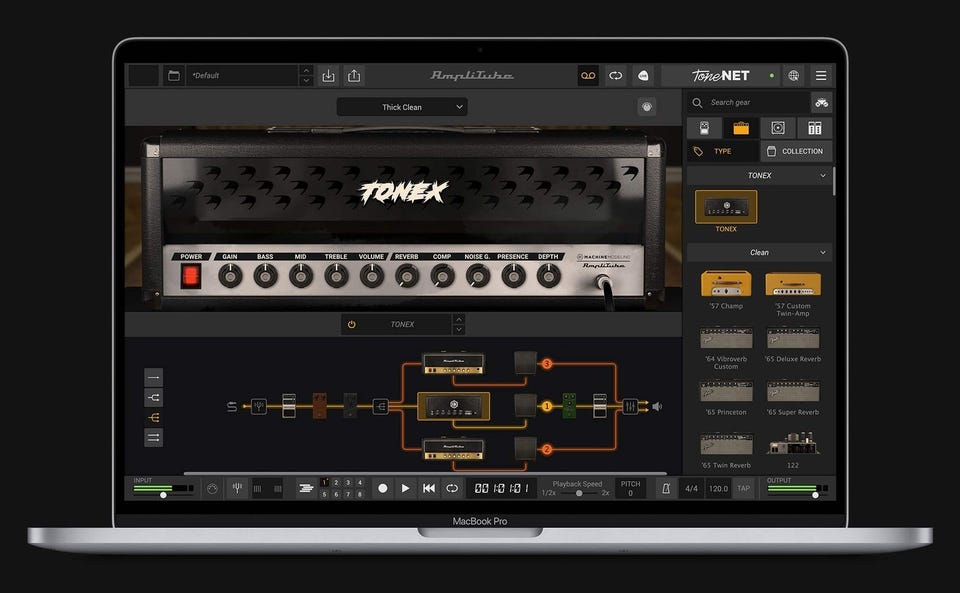Click the globe icon beside ToneNET

pyautogui.click(x=793, y=76)
